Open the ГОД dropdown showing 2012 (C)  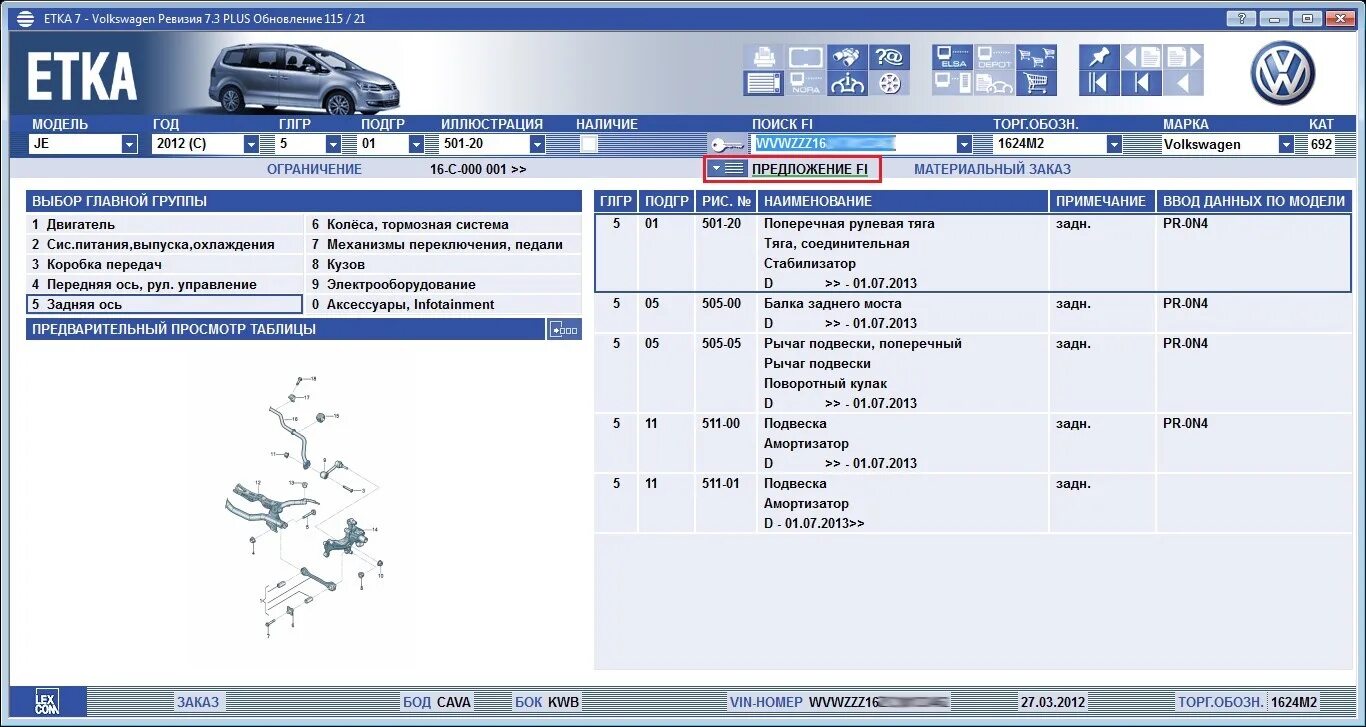[251, 144]
